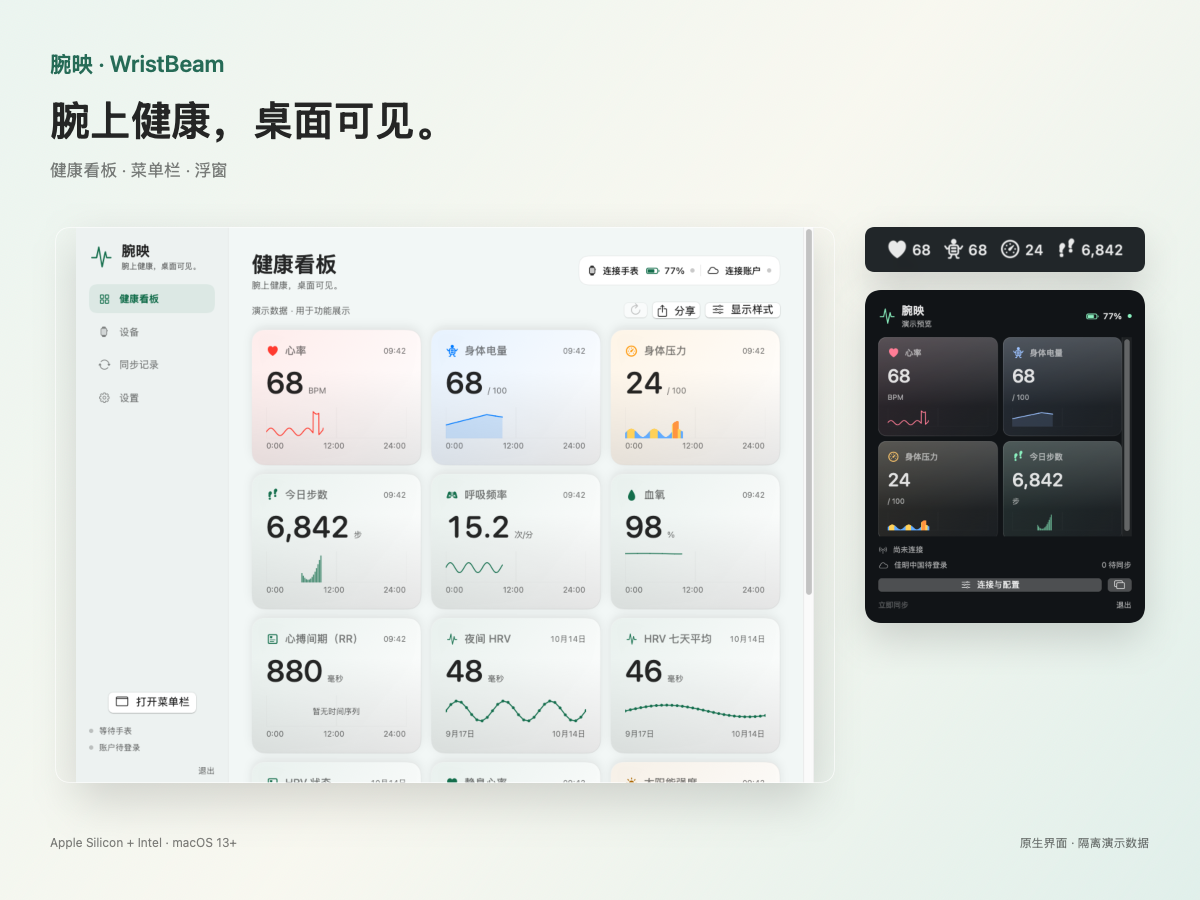The height and width of the screenshot is (900, 1200).
Task: Click the 夜间 HRV dotted wave chart
Action: (515, 711)
